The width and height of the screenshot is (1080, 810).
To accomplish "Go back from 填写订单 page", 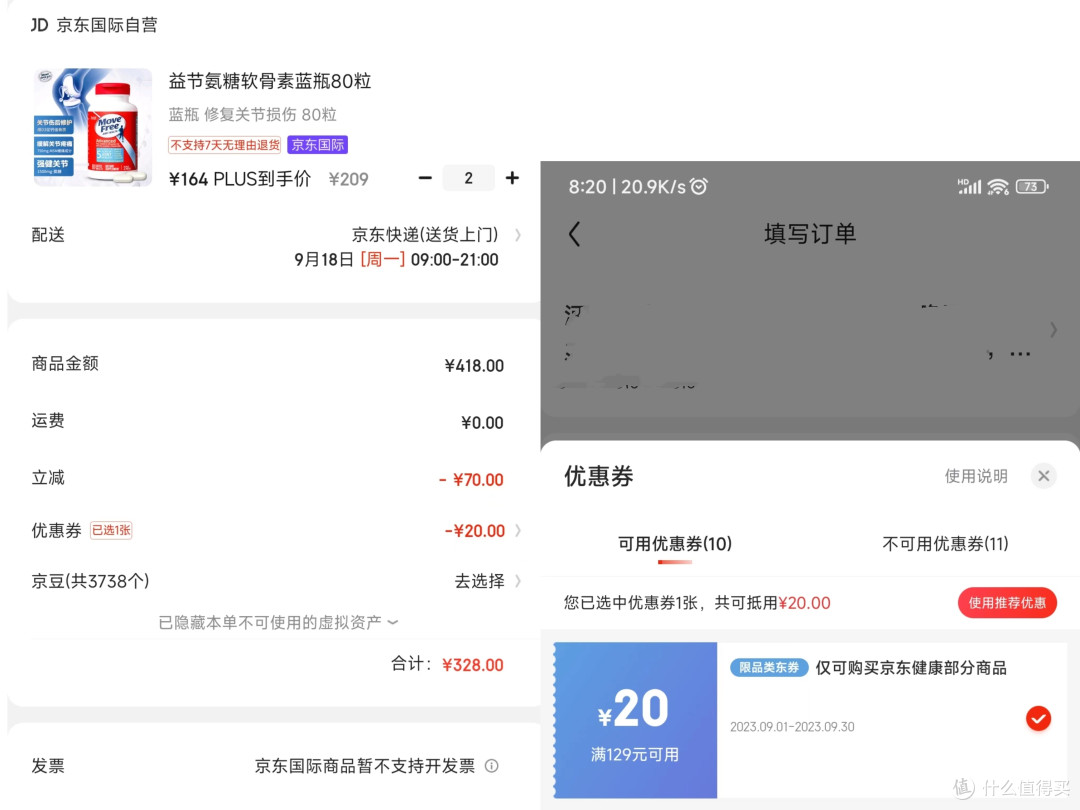I will point(574,234).
